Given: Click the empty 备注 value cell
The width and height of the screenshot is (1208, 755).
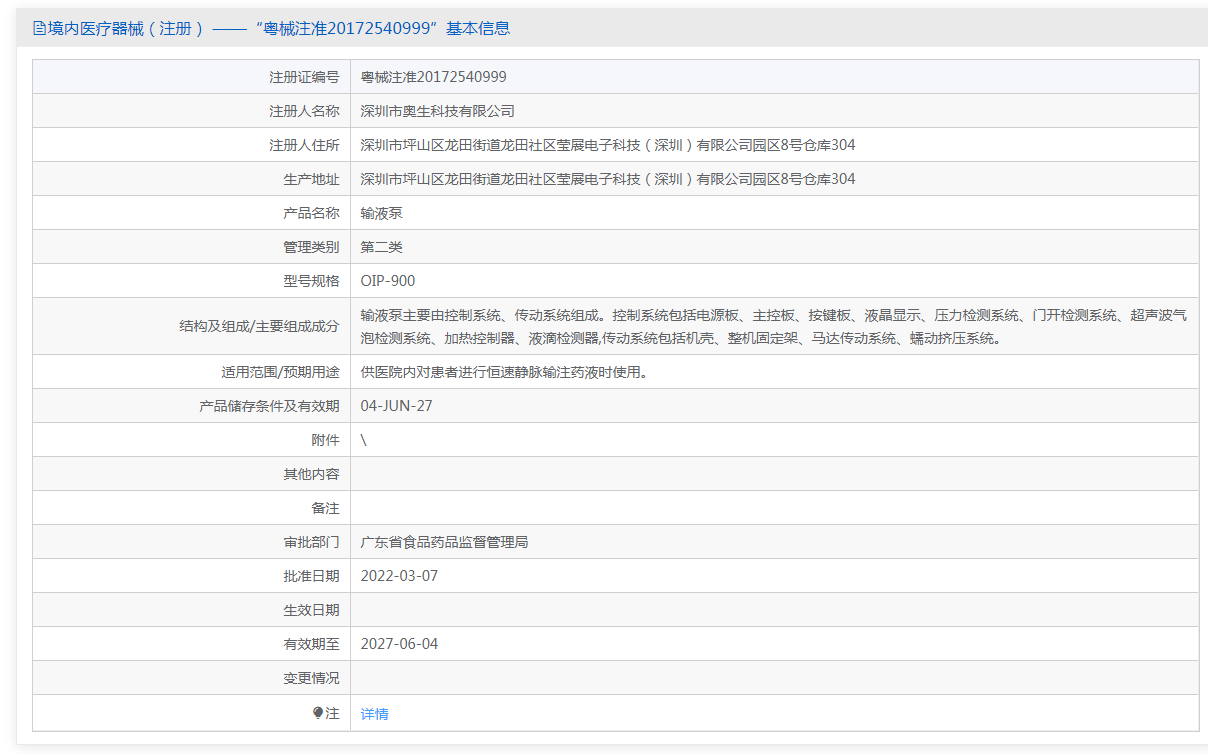Looking at the screenshot, I should (x=774, y=508).
